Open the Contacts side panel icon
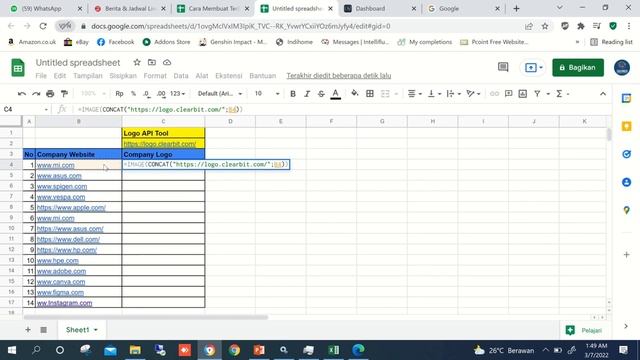Image resolution: width=640 pixels, height=360 pixels. click(x=627, y=182)
